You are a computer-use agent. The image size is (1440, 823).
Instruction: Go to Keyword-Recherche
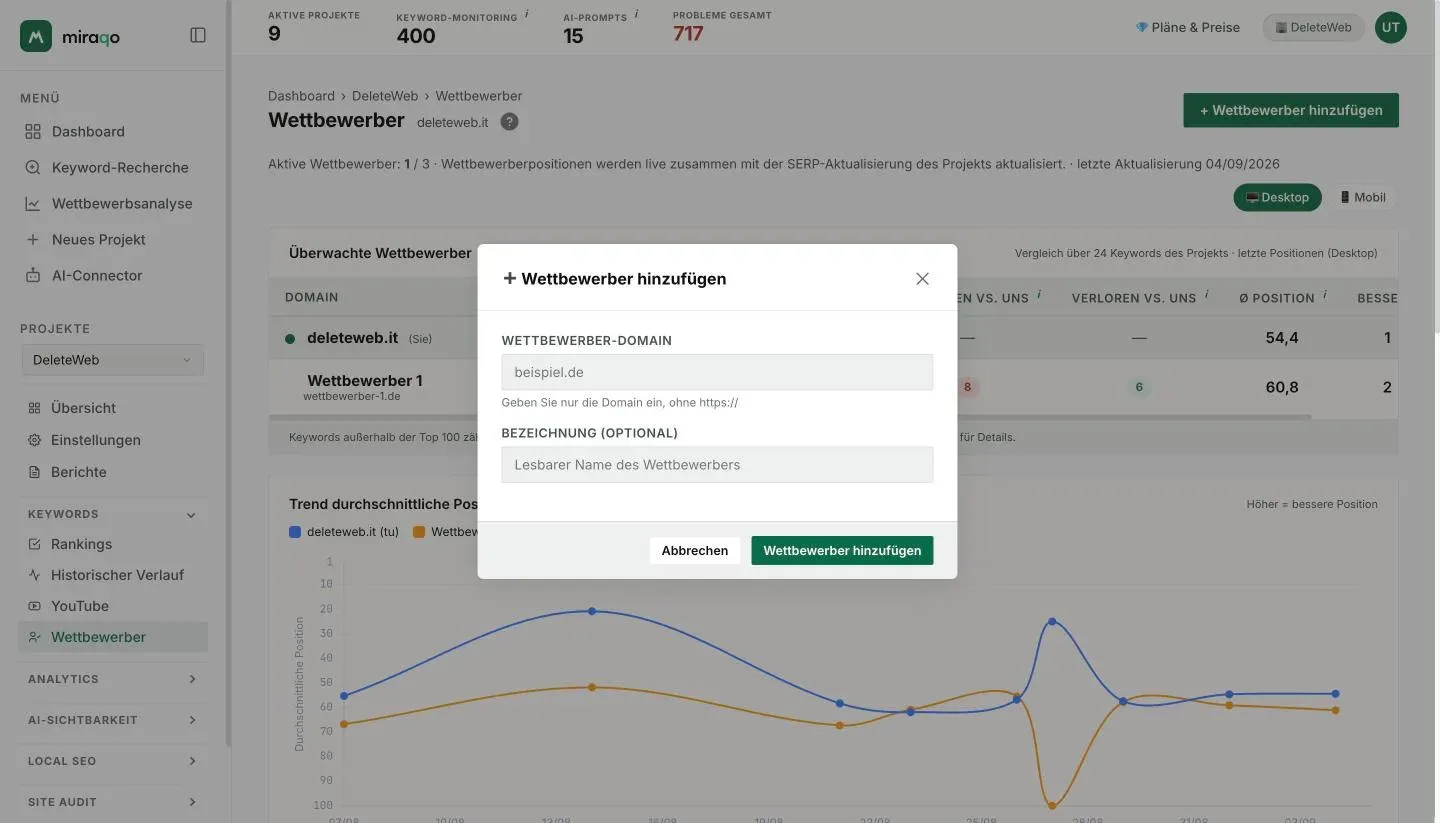[120, 168]
